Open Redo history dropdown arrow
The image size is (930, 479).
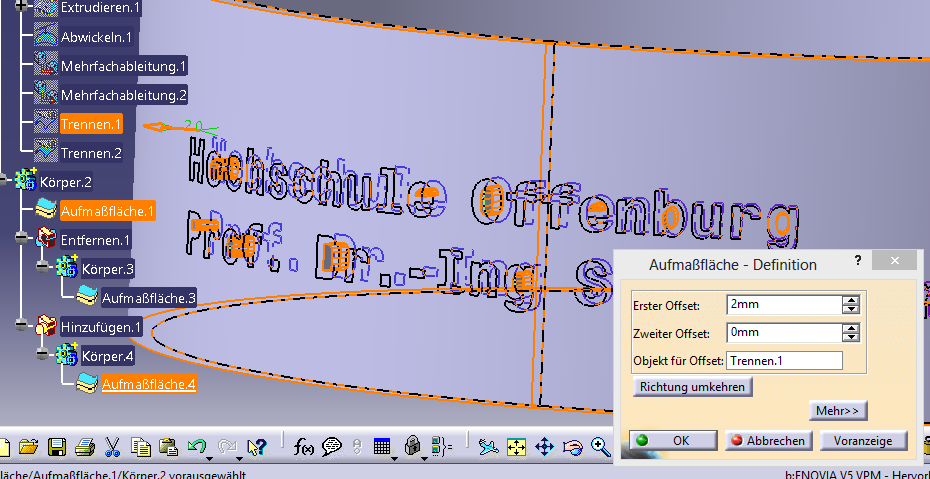coord(240,458)
